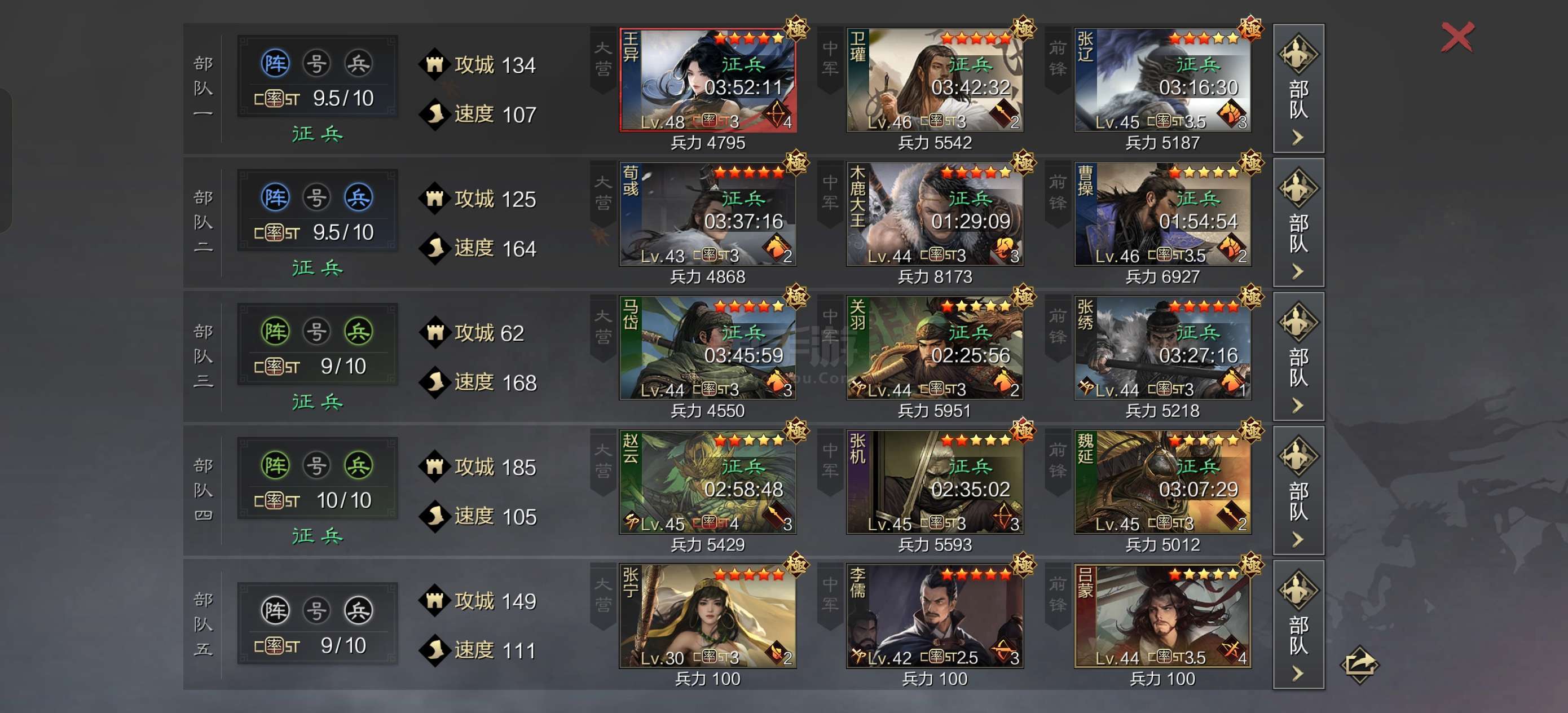Select the 部队三 row label
Image resolution: width=1568 pixels, height=713 pixels.
(x=203, y=355)
